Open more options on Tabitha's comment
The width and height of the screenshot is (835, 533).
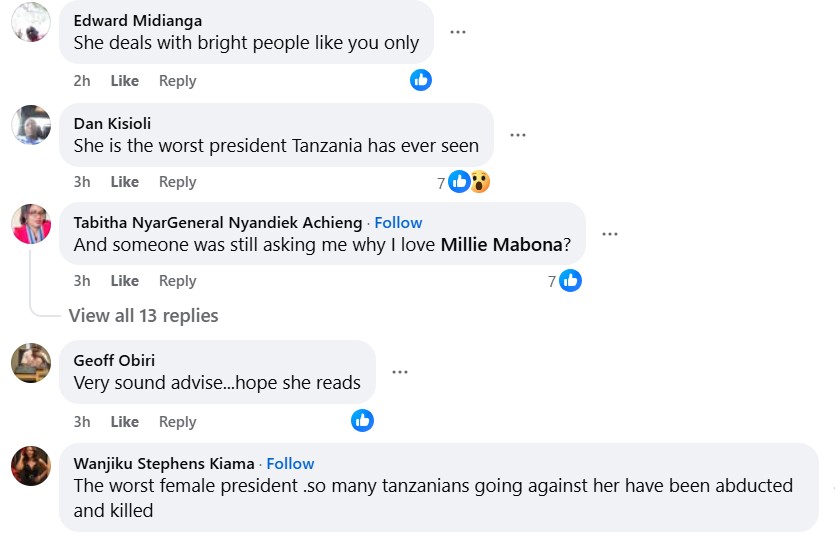[x=610, y=234]
